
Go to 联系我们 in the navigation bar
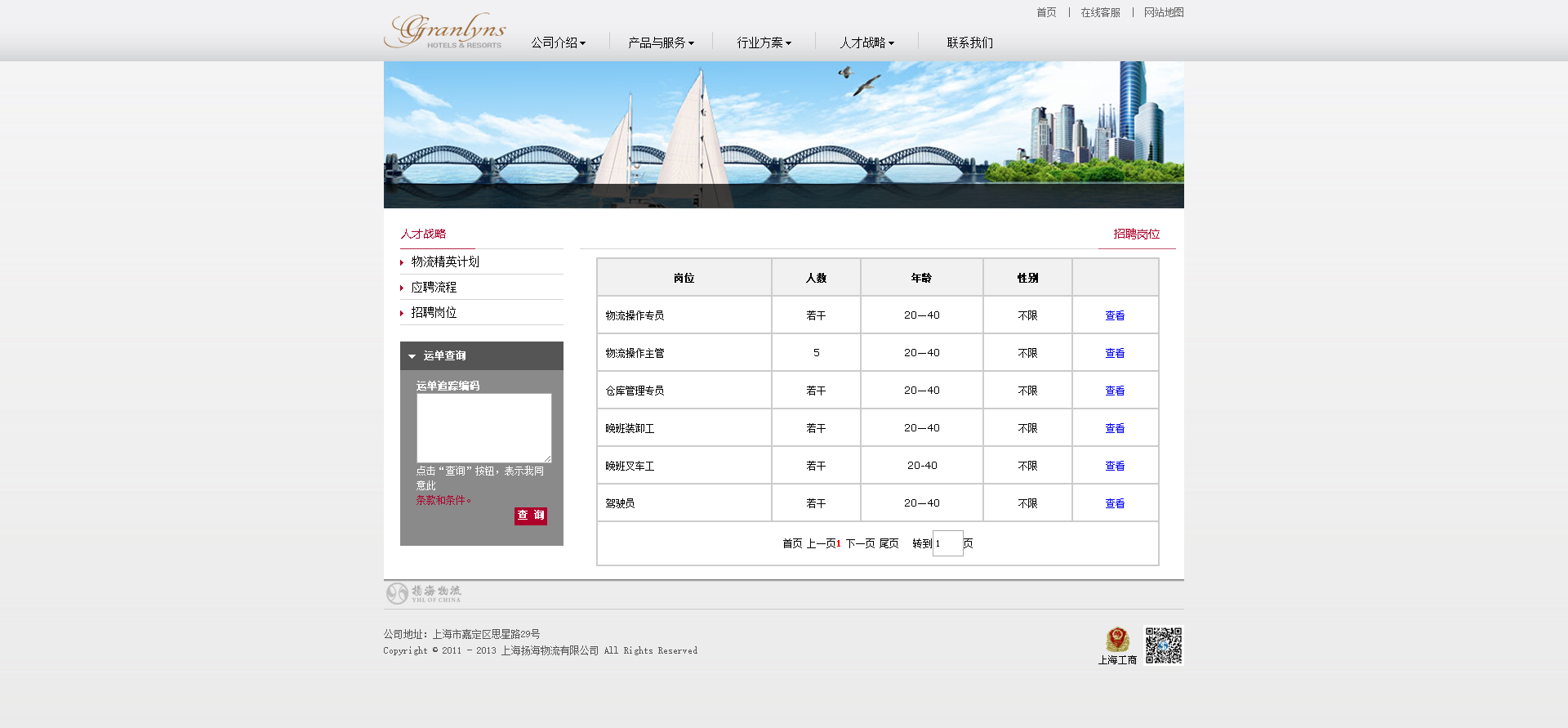pyautogui.click(x=969, y=42)
